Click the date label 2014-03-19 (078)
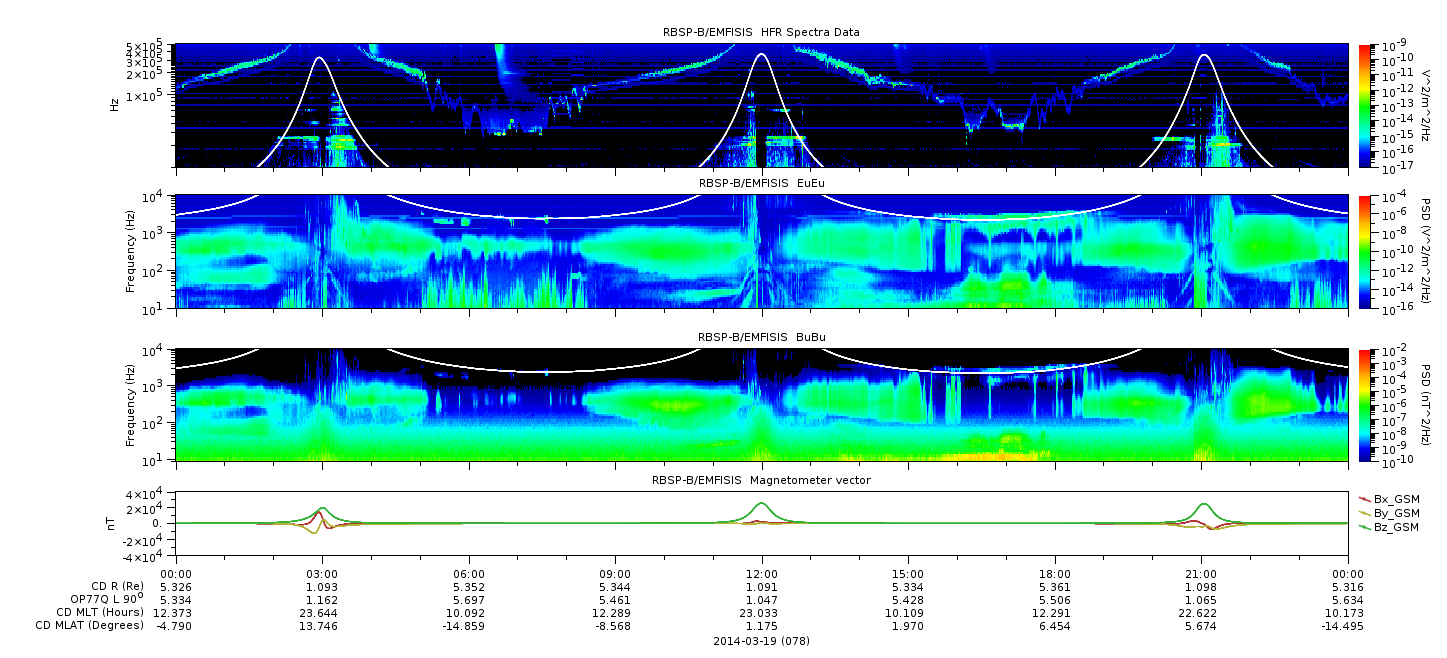The height and width of the screenshot is (658, 1447). coord(761,641)
